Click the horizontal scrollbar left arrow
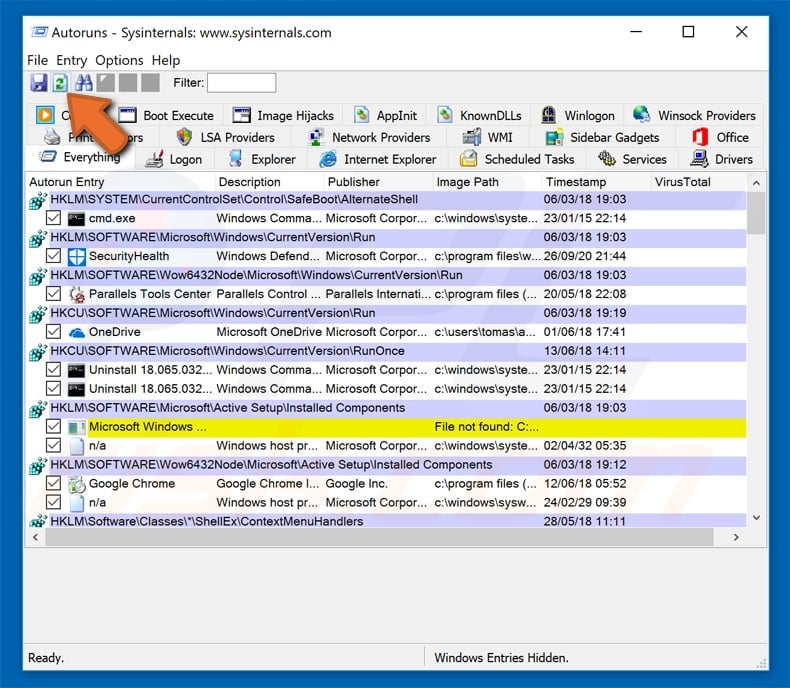 [35, 537]
